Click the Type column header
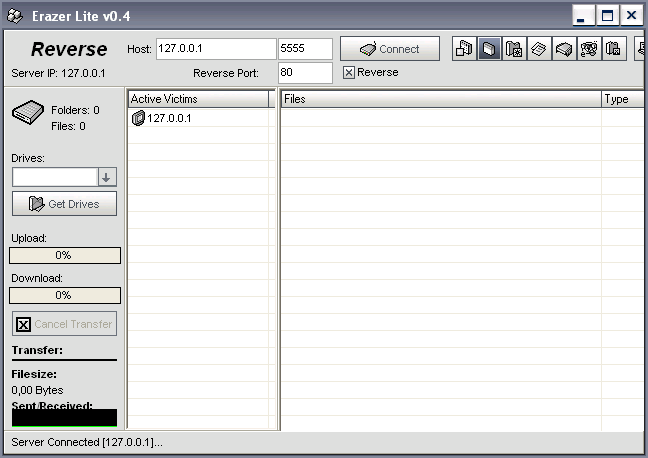 pyautogui.click(x=622, y=99)
